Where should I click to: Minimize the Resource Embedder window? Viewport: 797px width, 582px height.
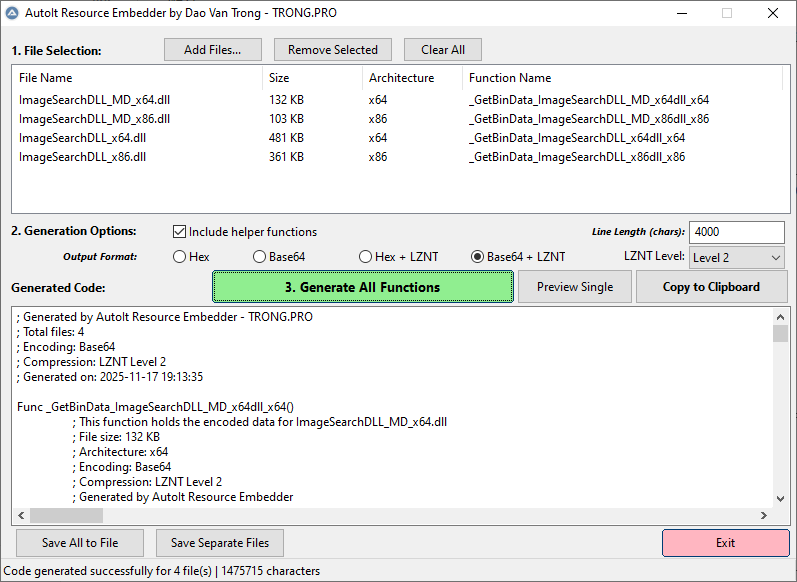[682, 13]
